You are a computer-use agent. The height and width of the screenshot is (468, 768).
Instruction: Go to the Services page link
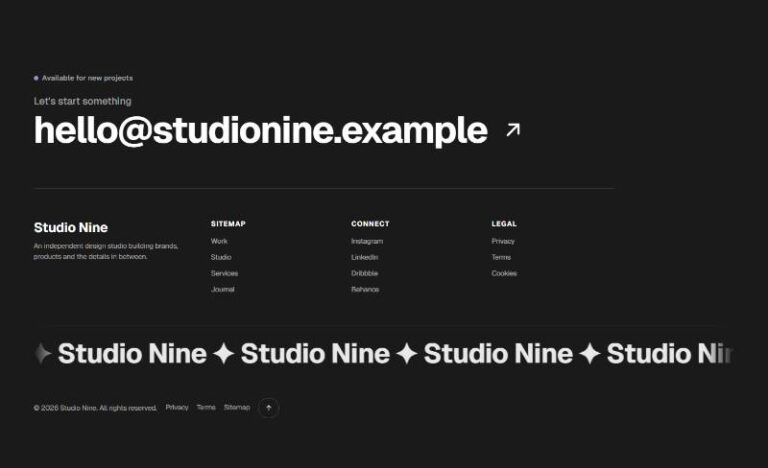(224, 273)
